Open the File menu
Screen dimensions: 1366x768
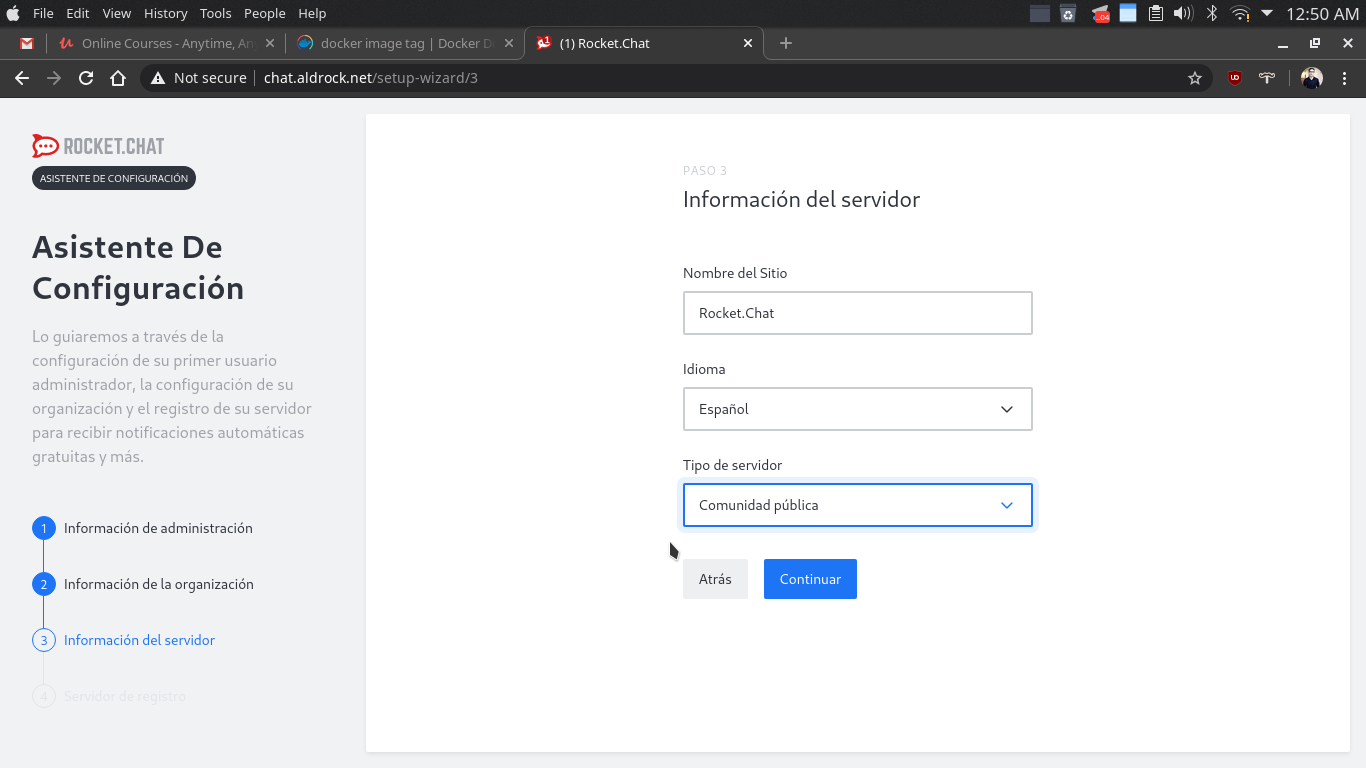(43, 13)
